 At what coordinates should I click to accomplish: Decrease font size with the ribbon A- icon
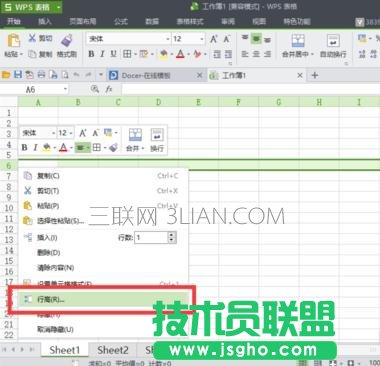tap(227, 39)
